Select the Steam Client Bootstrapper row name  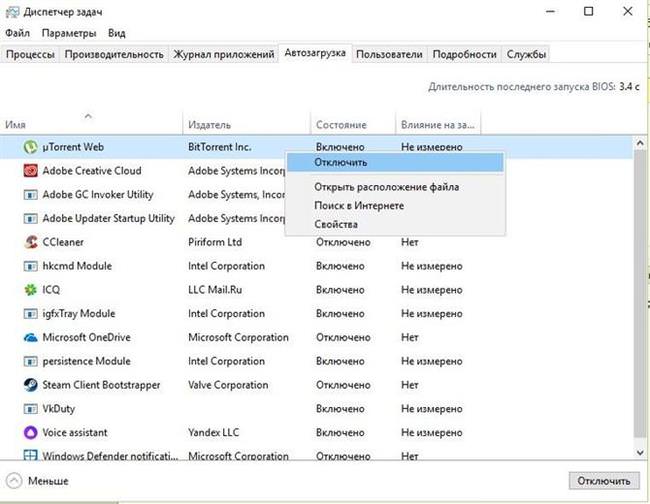[x=101, y=385]
